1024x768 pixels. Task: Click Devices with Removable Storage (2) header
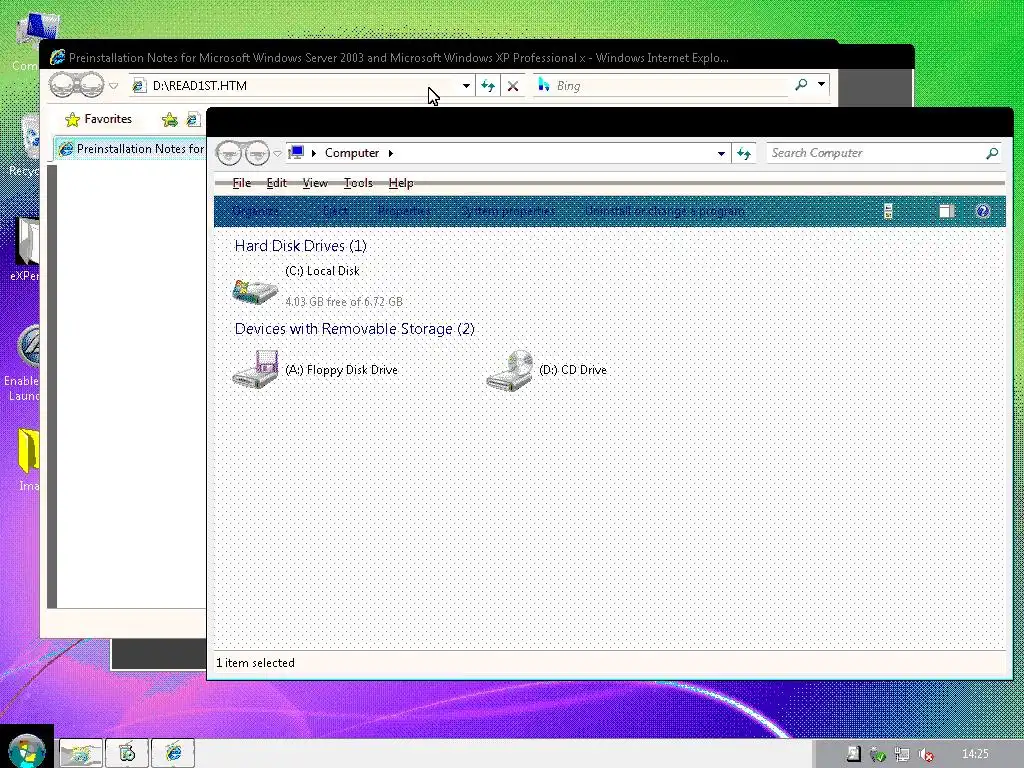(355, 328)
